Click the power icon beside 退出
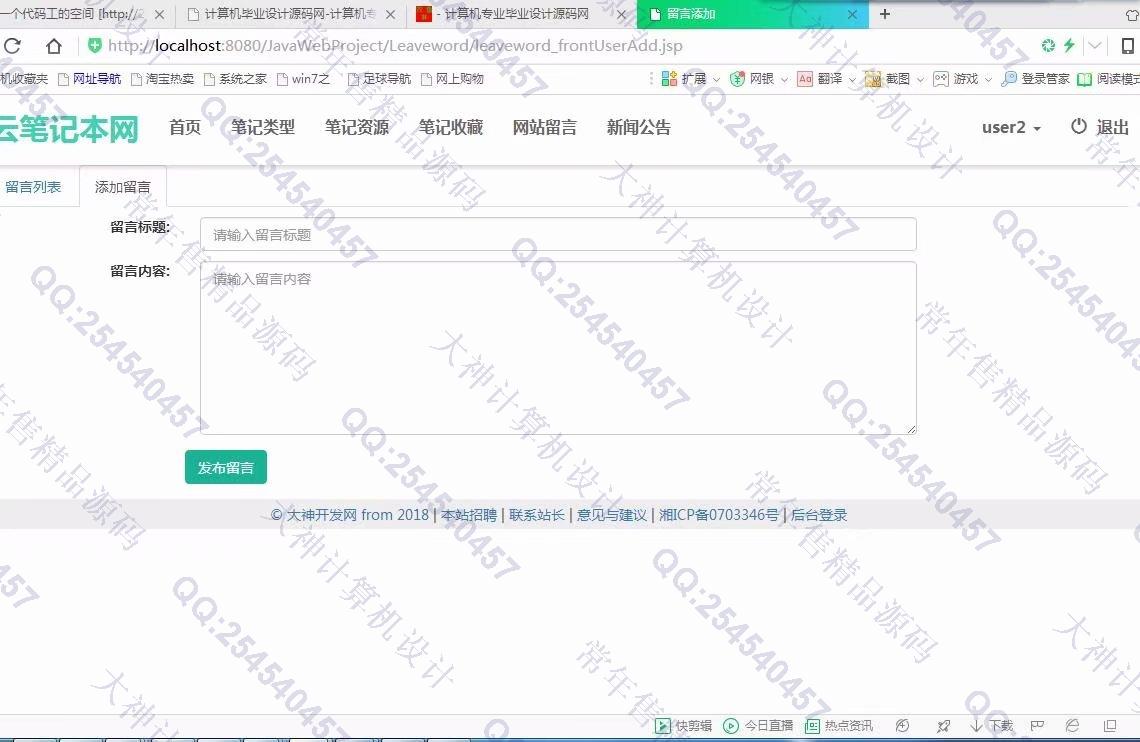 click(1079, 126)
